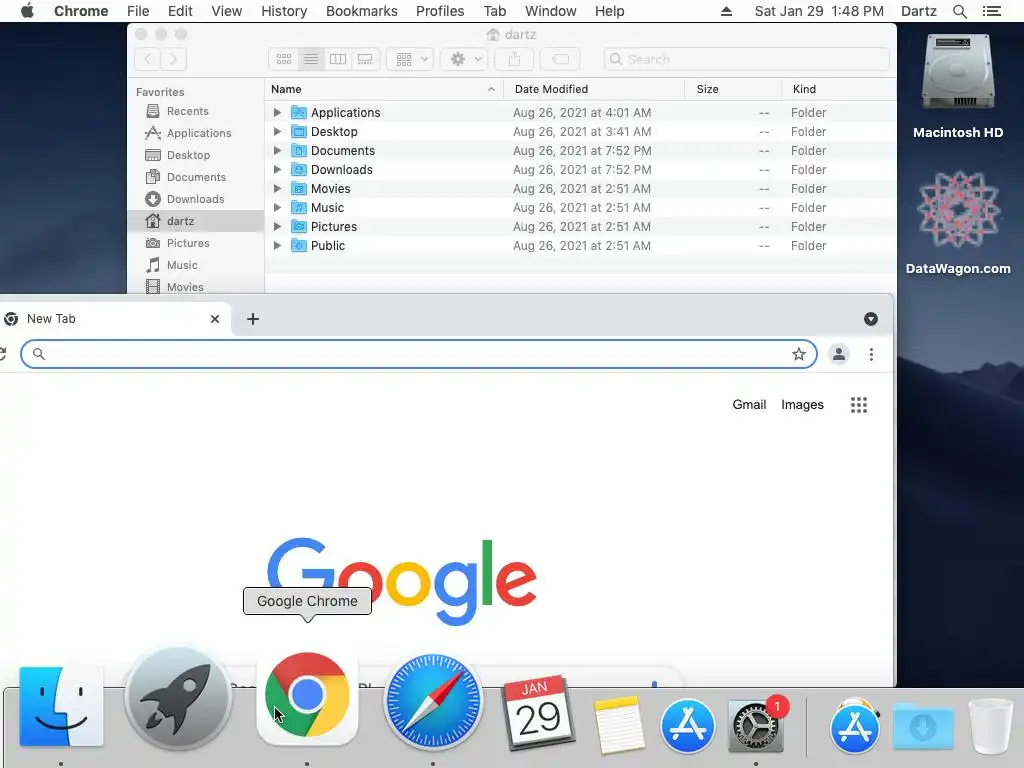Viewport: 1024px width, 768px height.
Task: Expand Desktop folder disclosure triangle
Action: (x=277, y=131)
